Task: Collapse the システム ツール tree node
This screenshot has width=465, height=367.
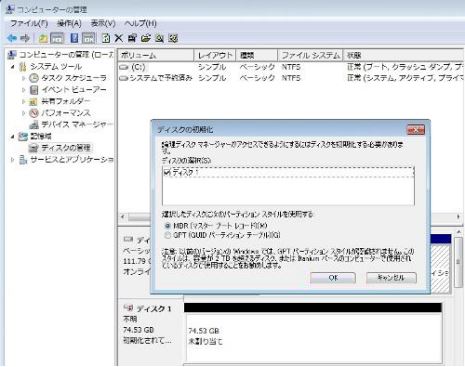Action: point(13,67)
